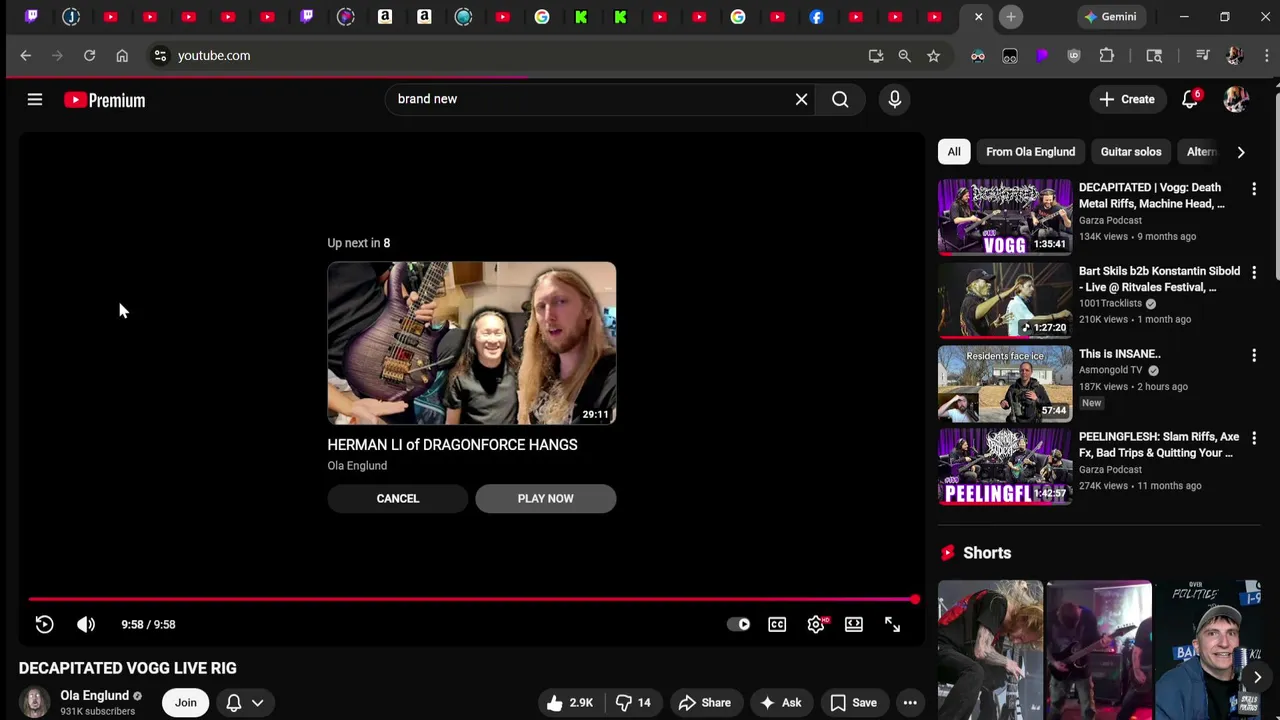
Task: Run search with magnifier button
Action: (x=840, y=99)
